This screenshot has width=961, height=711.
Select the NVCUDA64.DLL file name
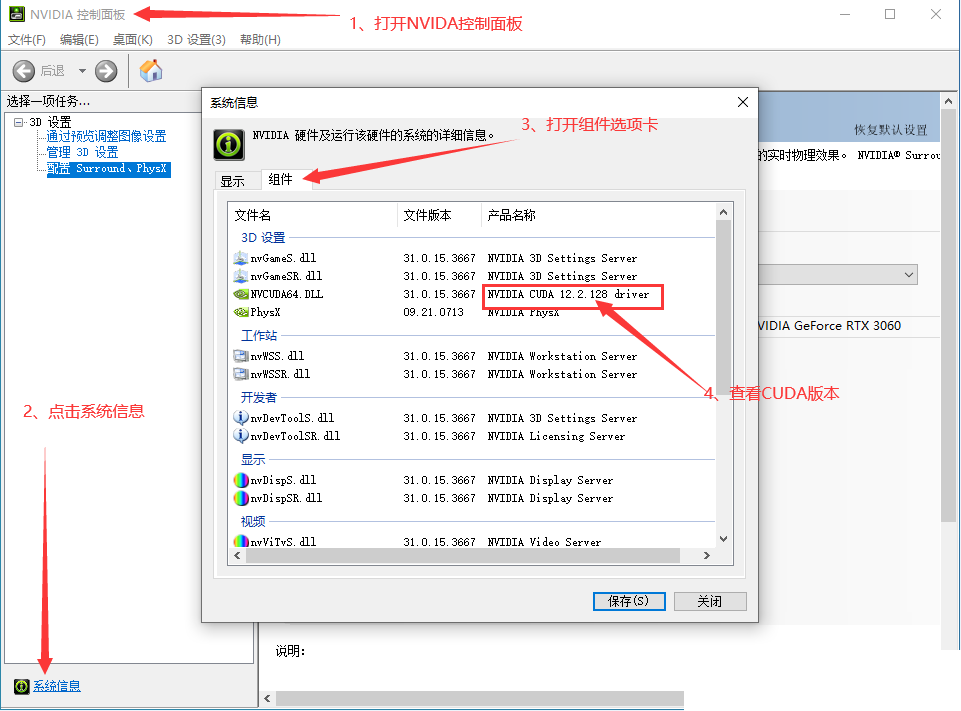287,294
